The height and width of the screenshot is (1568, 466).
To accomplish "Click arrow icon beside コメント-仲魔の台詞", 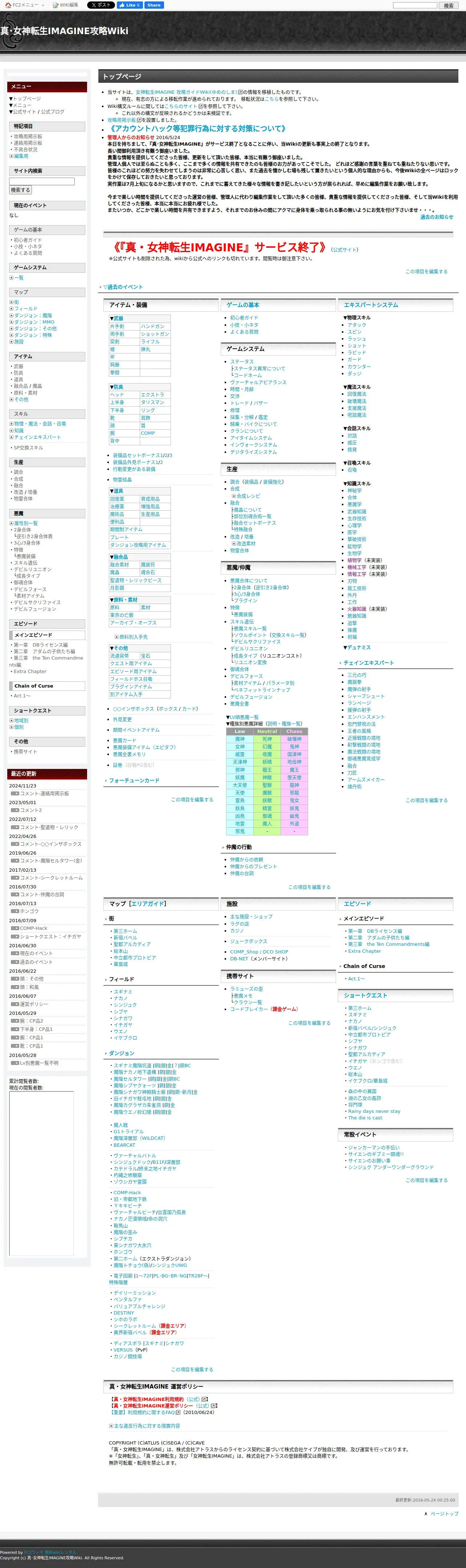I will (15, 894).
